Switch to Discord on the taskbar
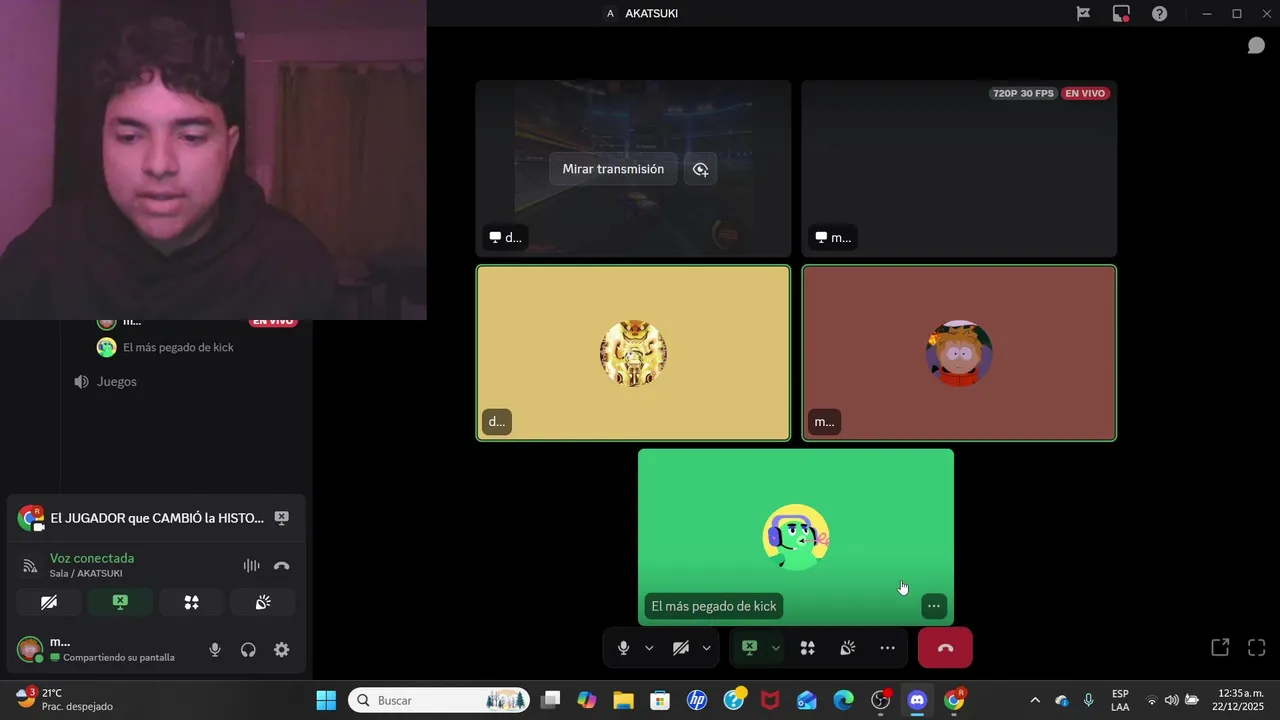The height and width of the screenshot is (720, 1280). pyautogui.click(x=917, y=700)
